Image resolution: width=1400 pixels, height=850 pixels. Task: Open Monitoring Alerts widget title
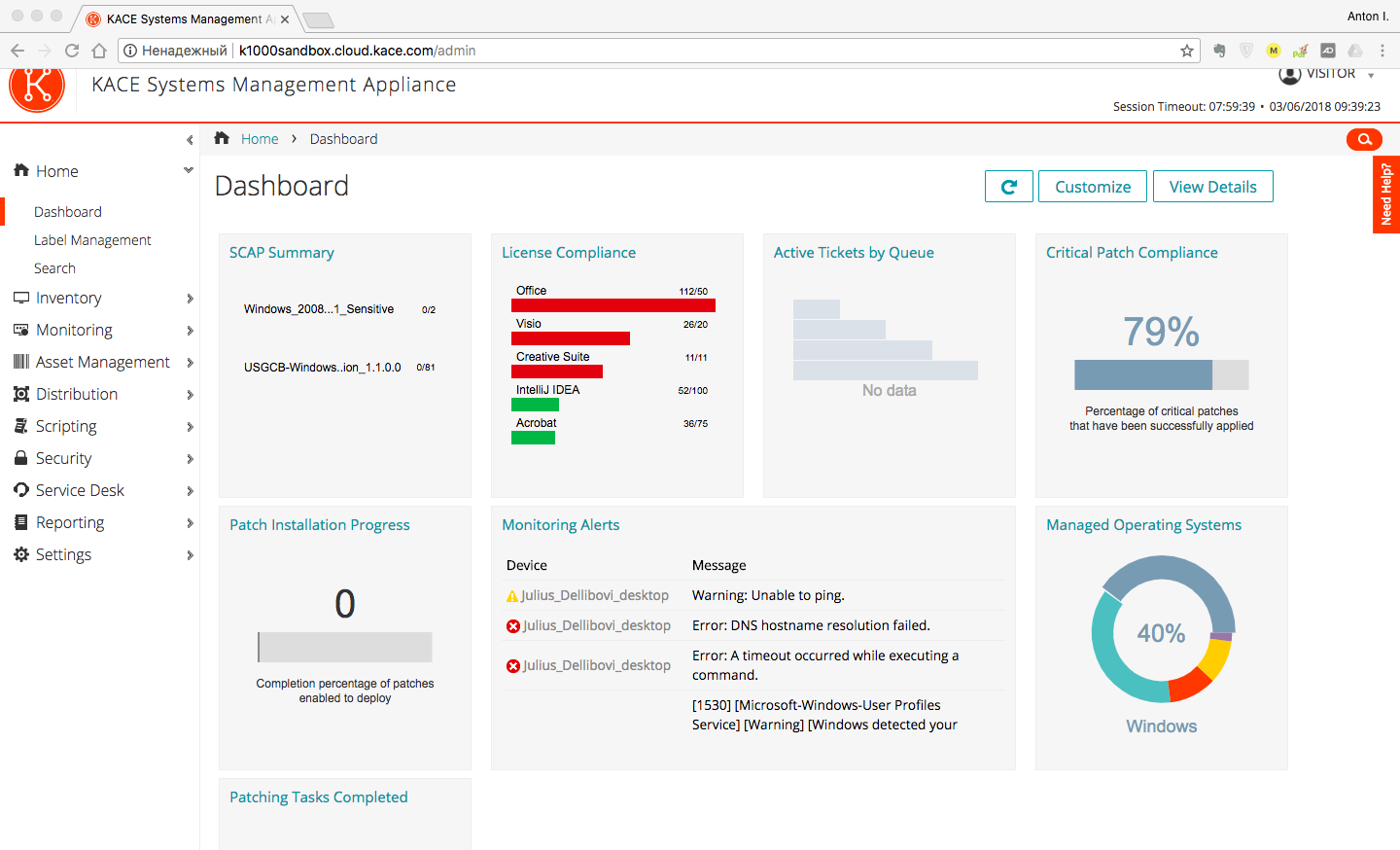click(561, 525)
